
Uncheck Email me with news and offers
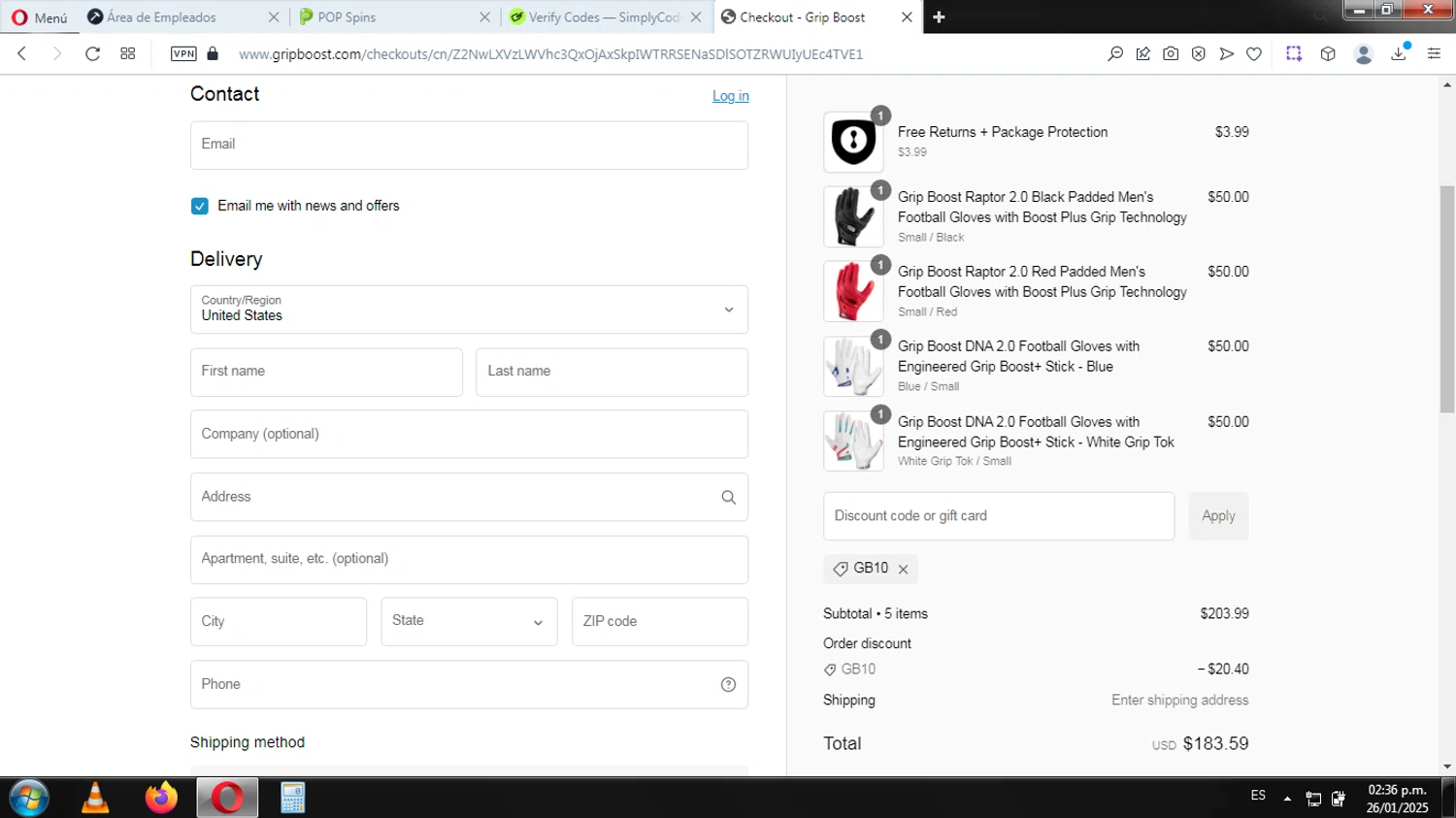pos(200,206)
